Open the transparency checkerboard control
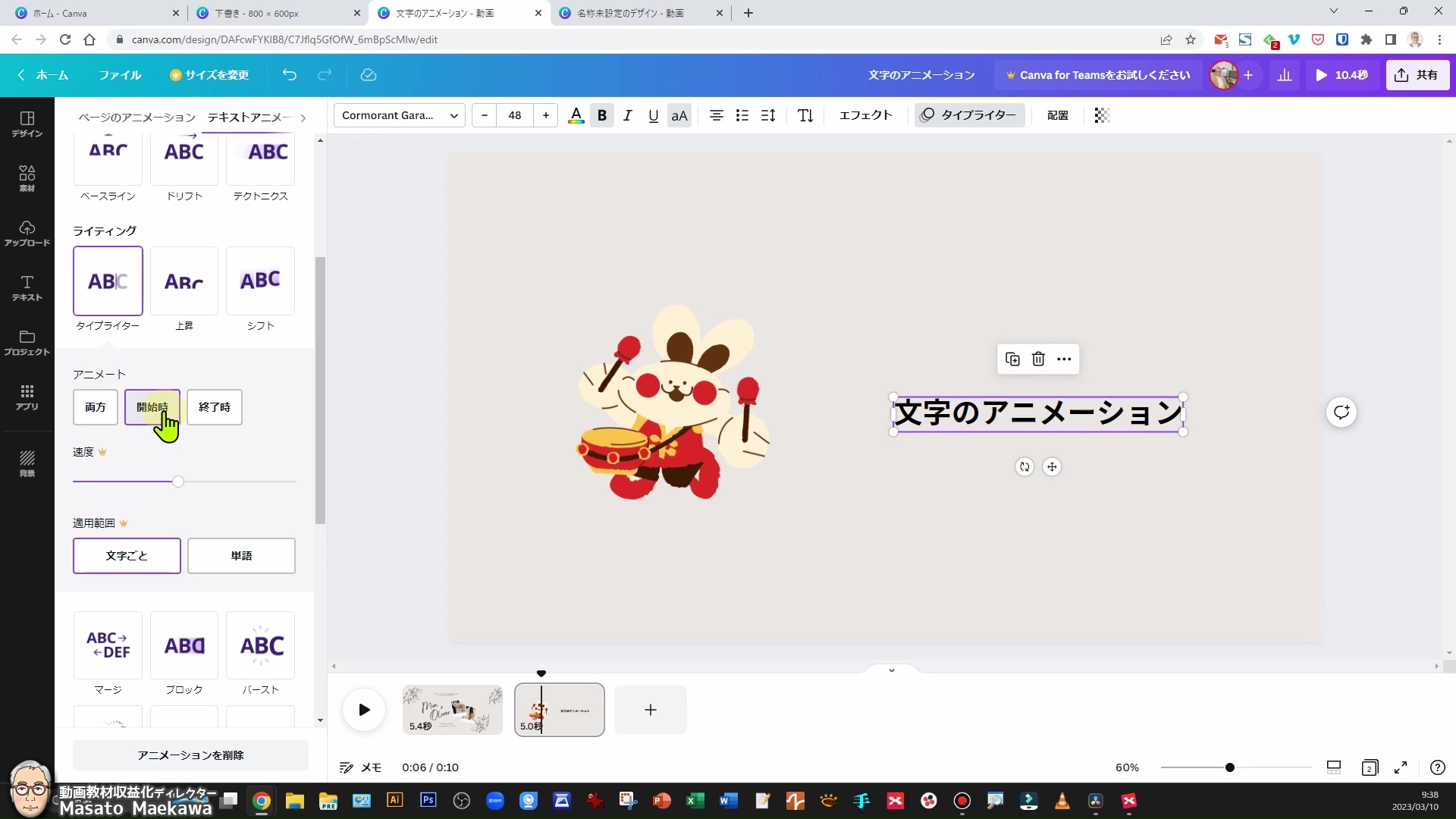 coord(1102,115)
